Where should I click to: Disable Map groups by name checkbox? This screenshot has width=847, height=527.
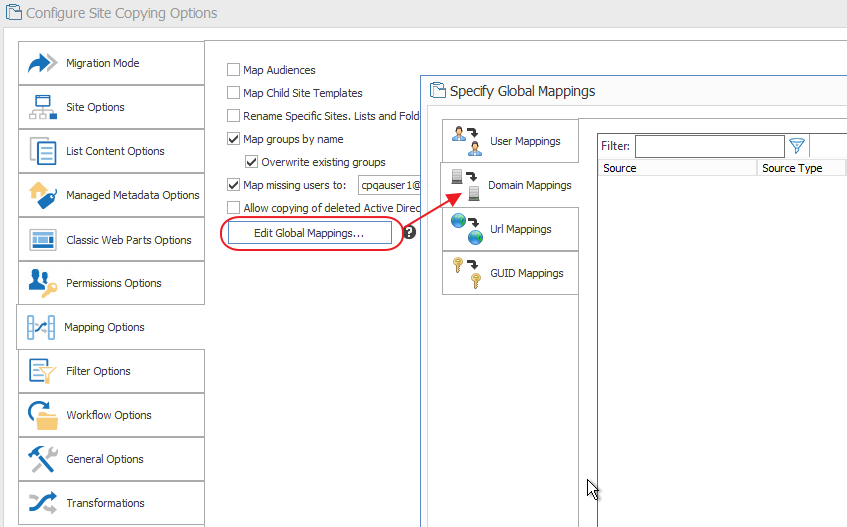point(234,139)
